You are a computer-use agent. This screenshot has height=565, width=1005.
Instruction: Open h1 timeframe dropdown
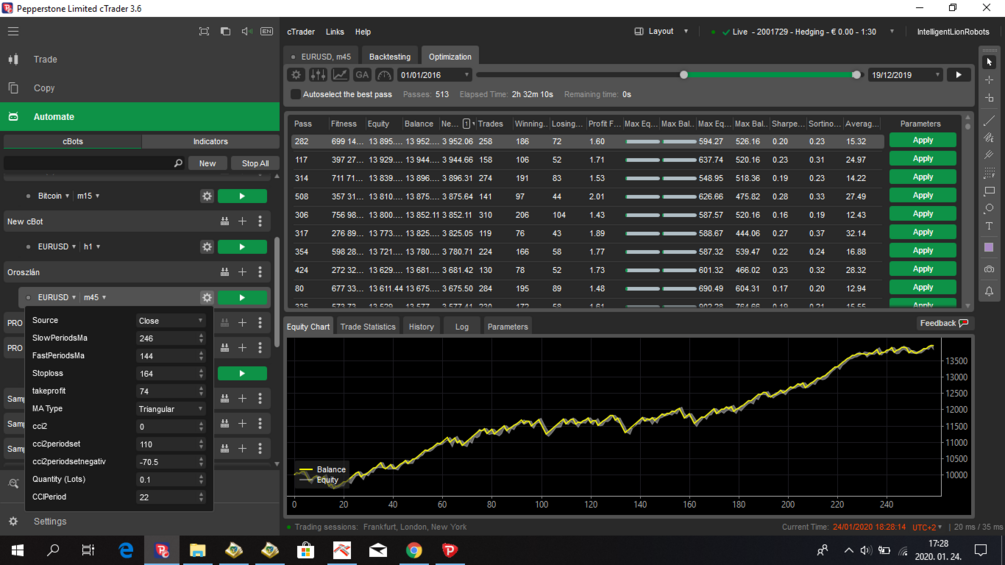[92, 247]
